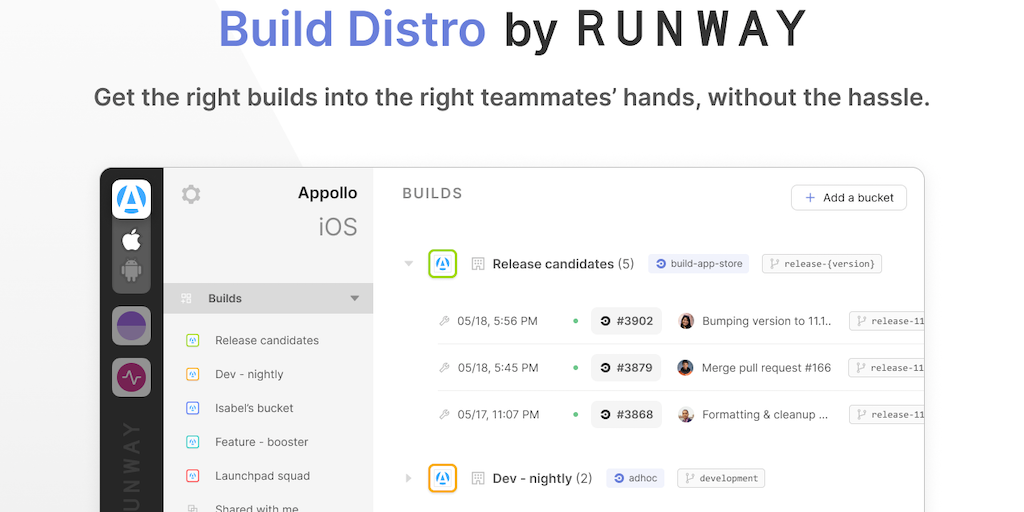Screen dimensions: 1024x512
Task: Click the green-bordered Release candidates bucket icon
Action: click(443, 264)
